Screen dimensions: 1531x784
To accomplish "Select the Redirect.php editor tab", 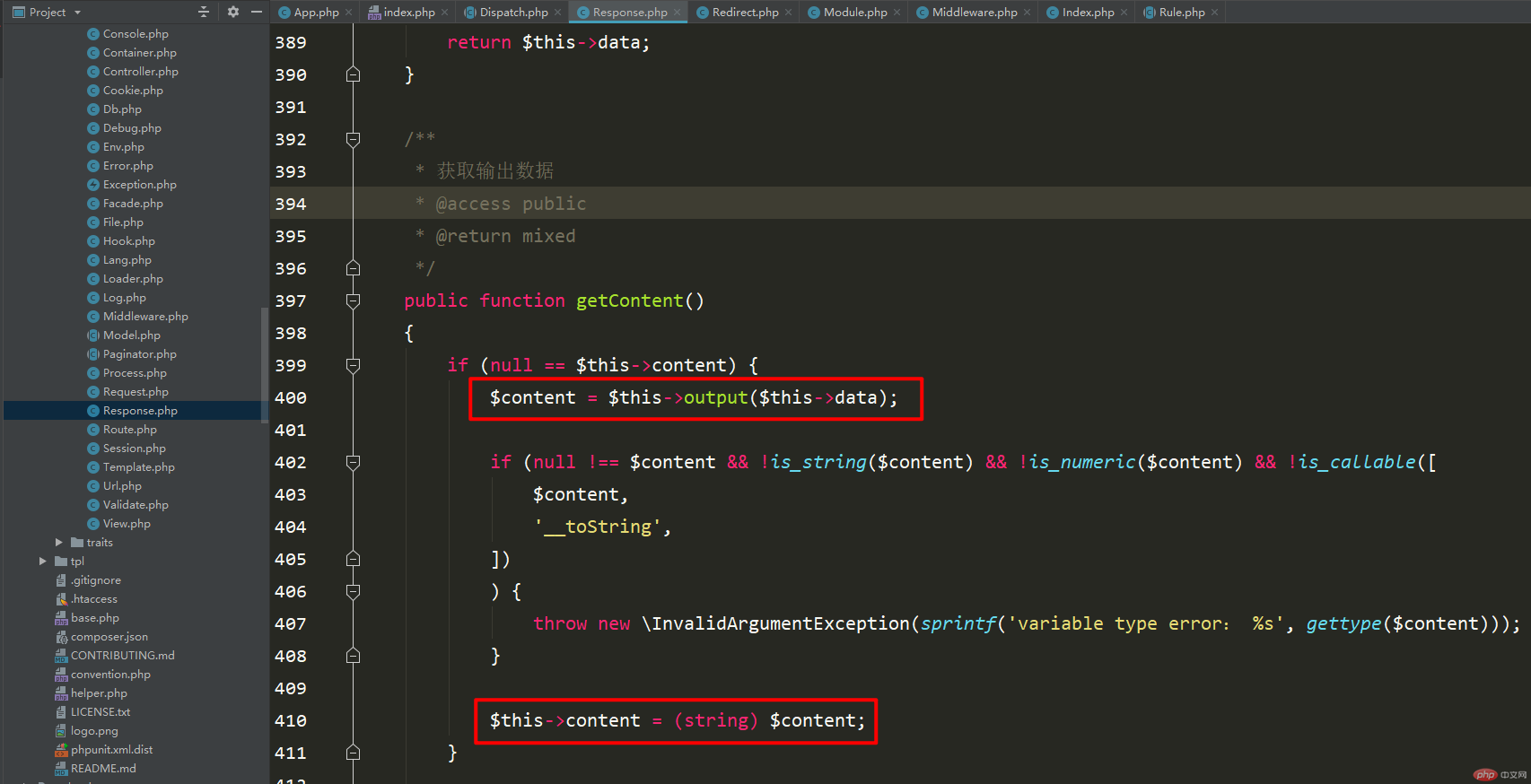I will pyautogui.click(x=745, y=12).
